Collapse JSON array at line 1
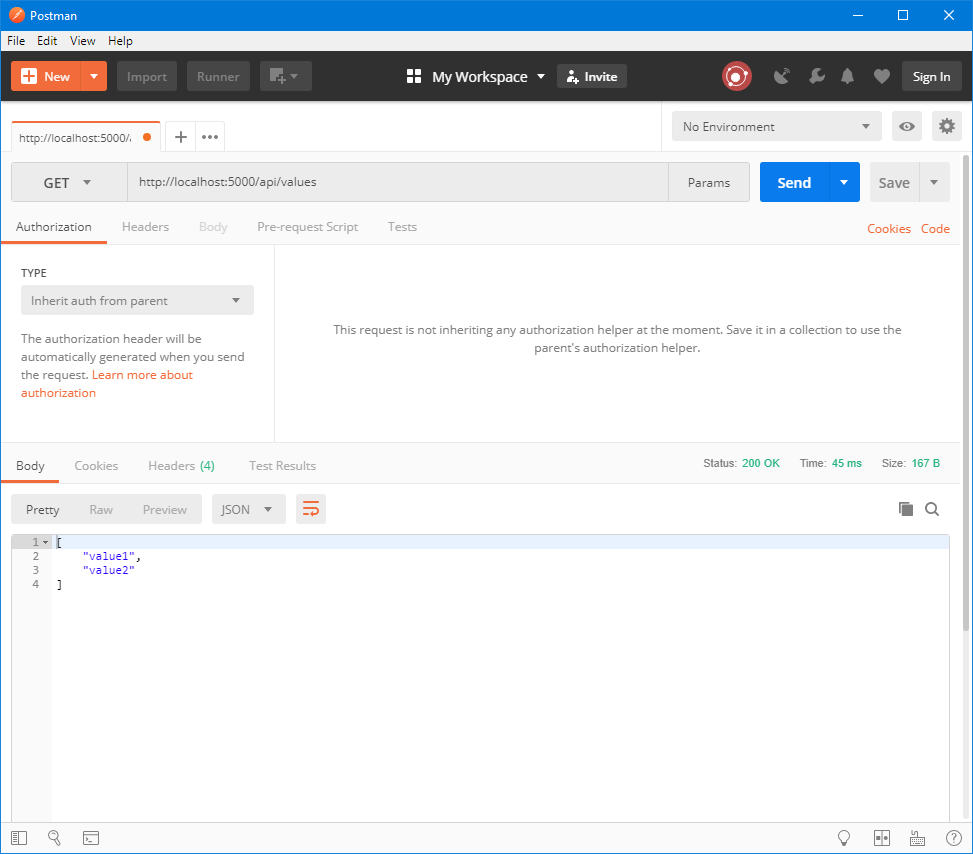Image resolution: width=973 pixels, height=854 pixels. [45, 542]
